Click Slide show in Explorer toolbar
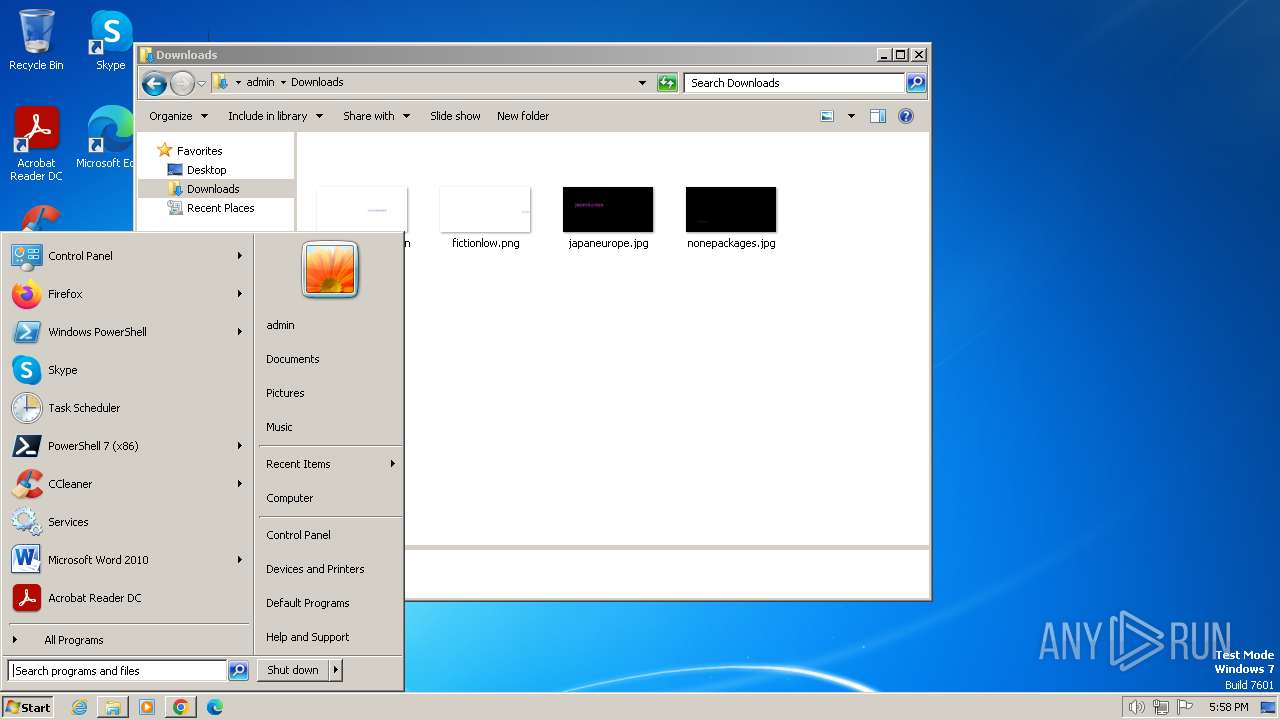Image resolution: width=1280 pixels, height=720 pixels. 455,116
